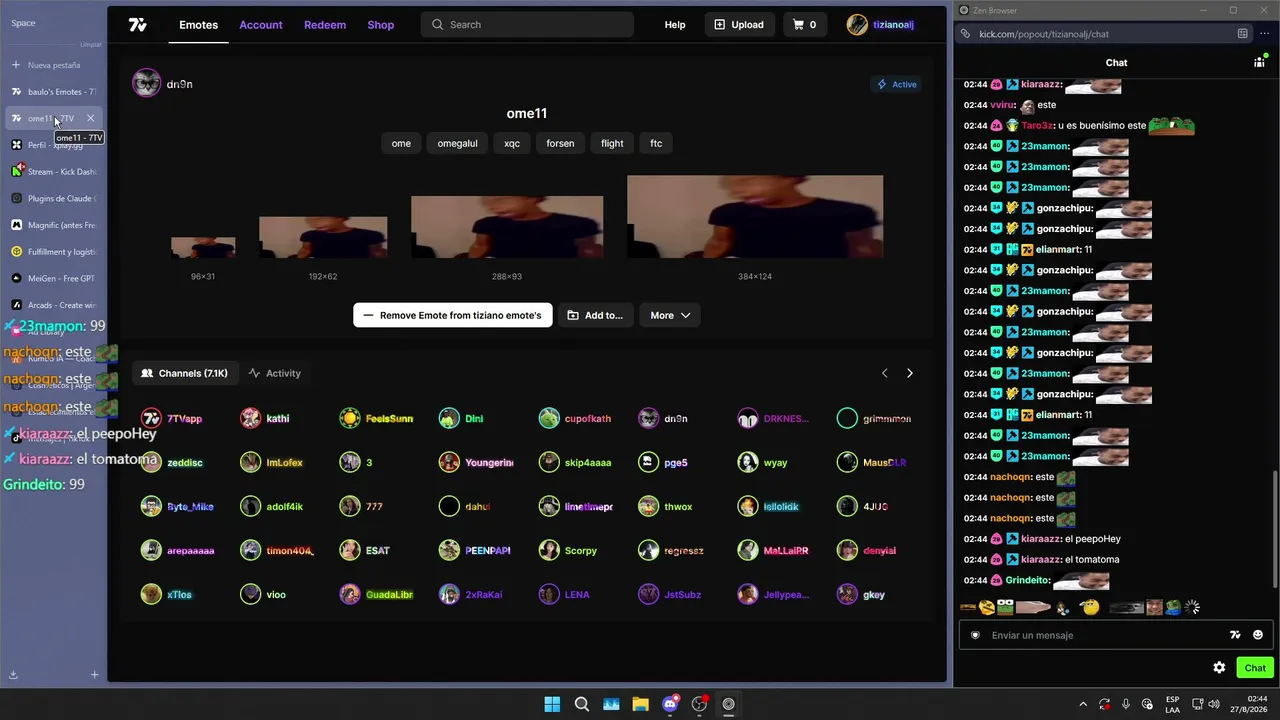Screen dimensions: 1280x720
Task: Click the 7TV logo in the header
Action: (138, 25)
